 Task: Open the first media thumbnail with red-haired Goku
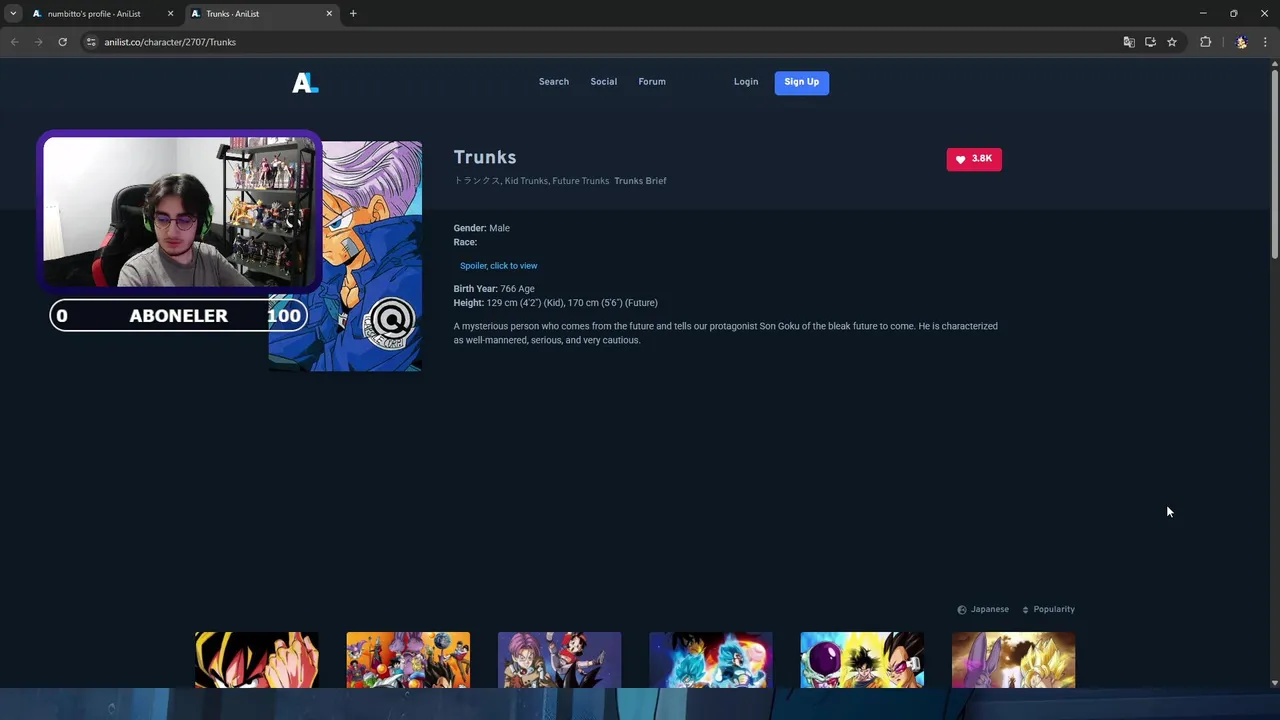(257, 660)
